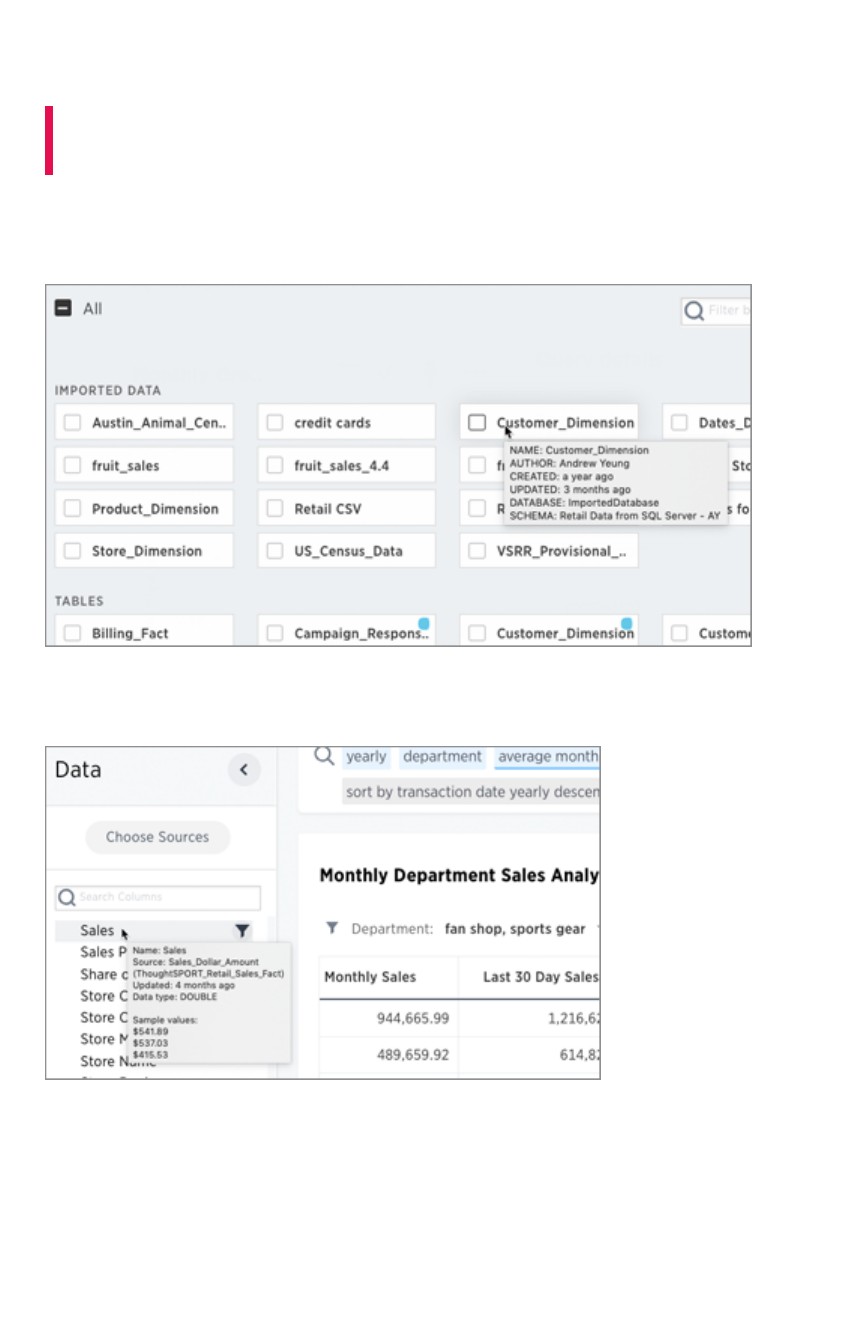Select the yearly search token
The width and height of the screenshot is (864, 1344).
point(367,757)
